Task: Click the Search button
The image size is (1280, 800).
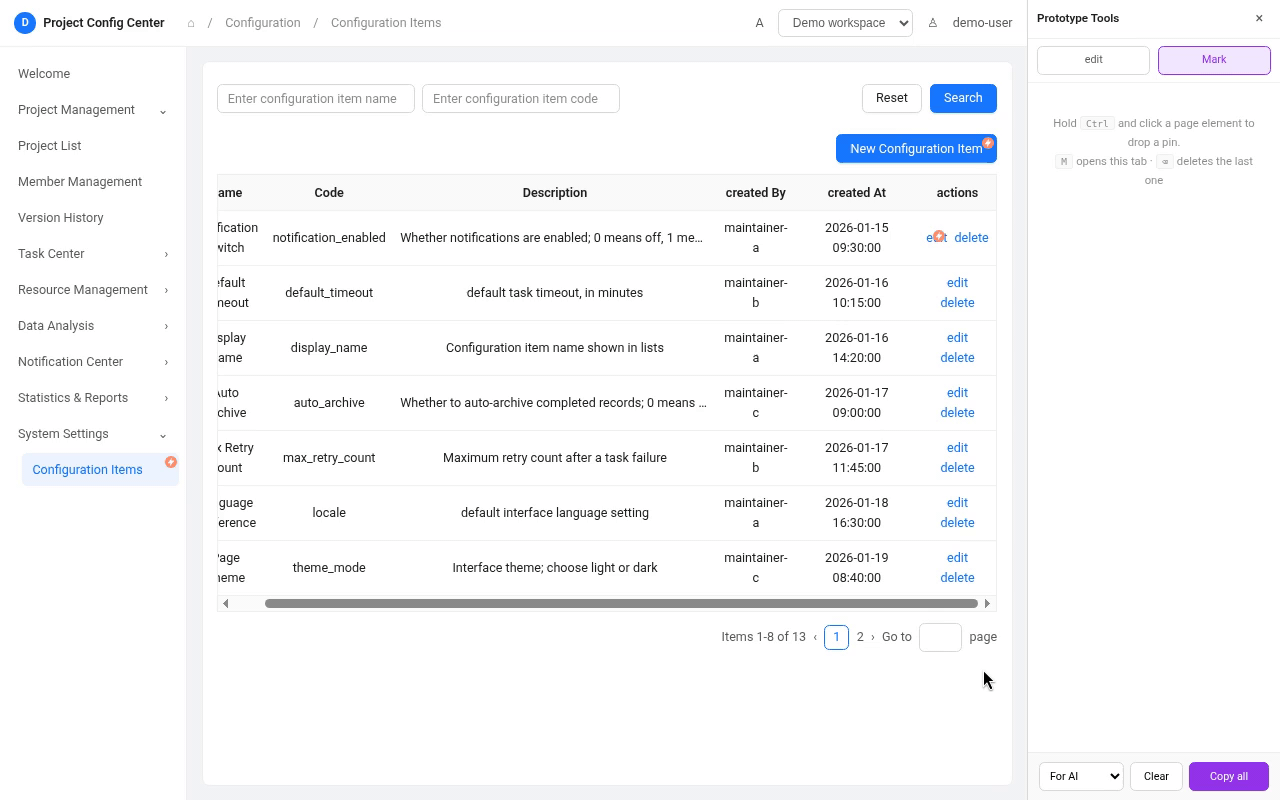Action: tap(963, 98)
